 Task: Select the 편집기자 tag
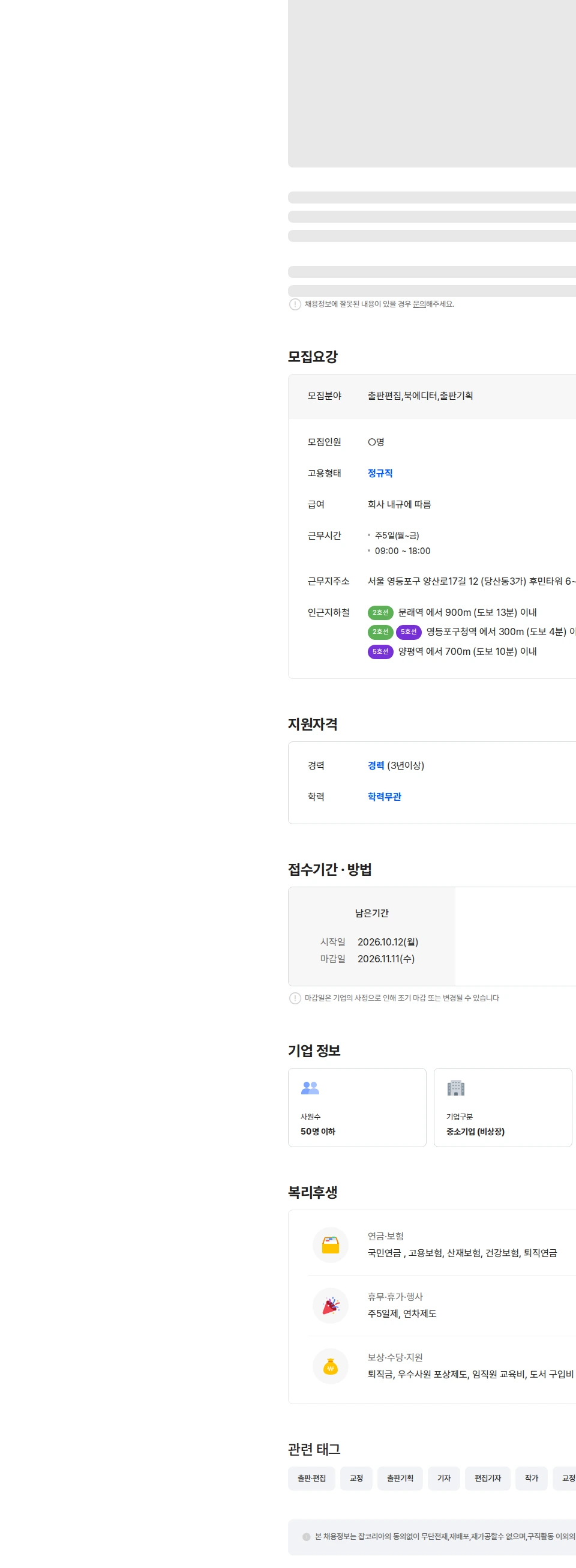coord(488,1478)
